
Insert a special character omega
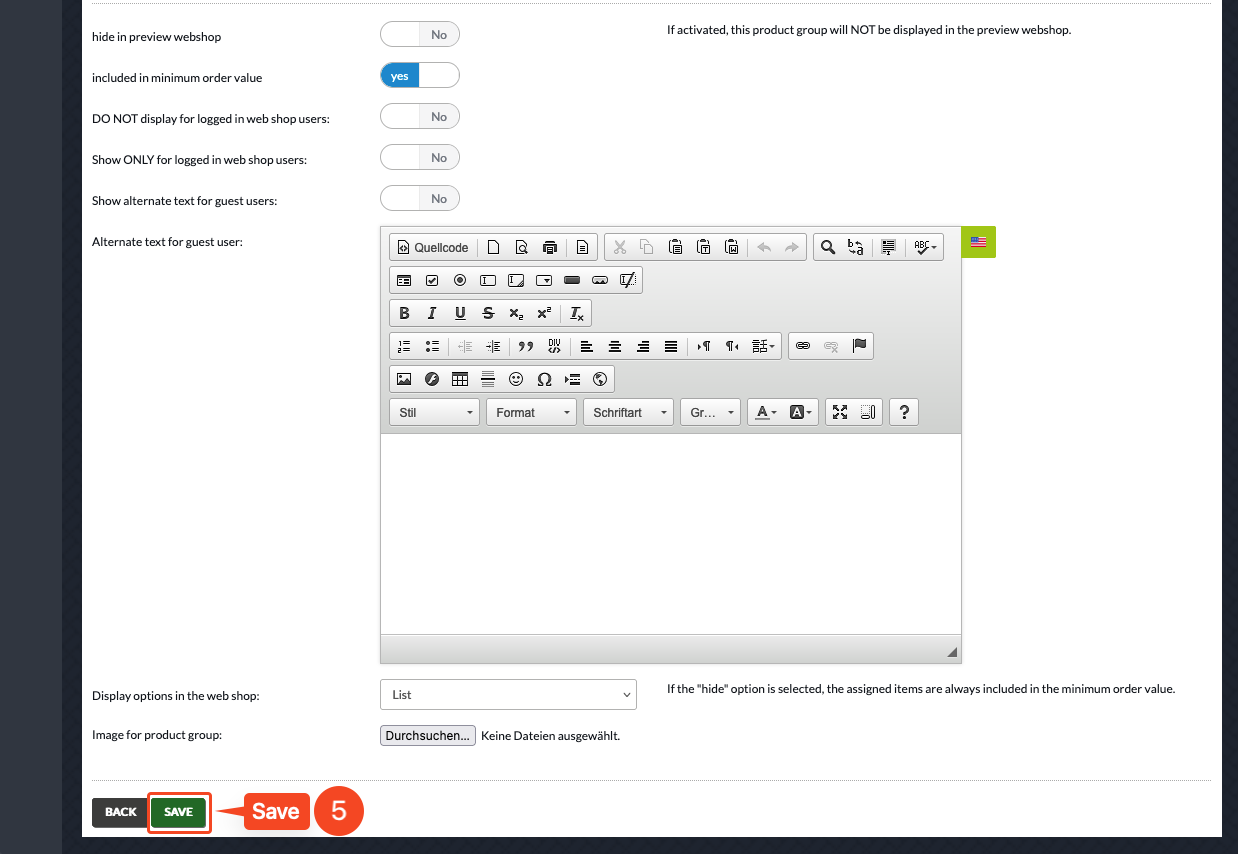tap(544, 379)
